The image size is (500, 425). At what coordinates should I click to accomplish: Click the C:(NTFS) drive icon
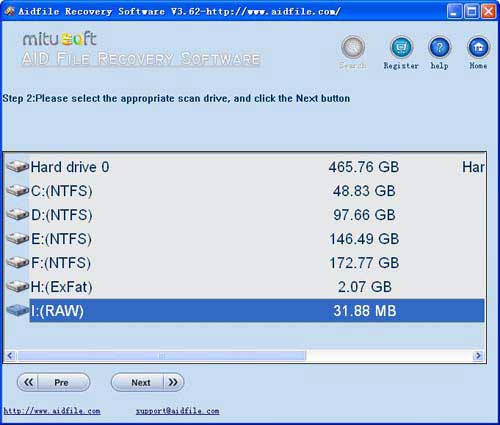point(18,190)
